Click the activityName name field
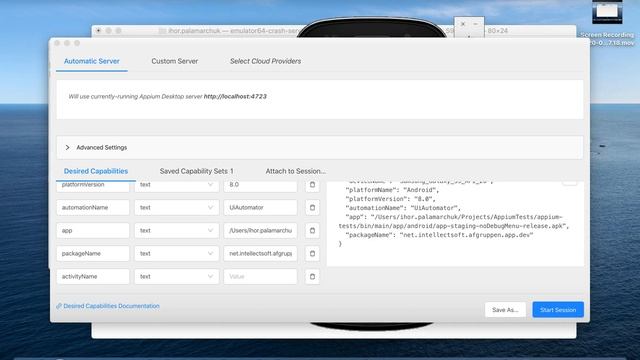 (93, 277)
